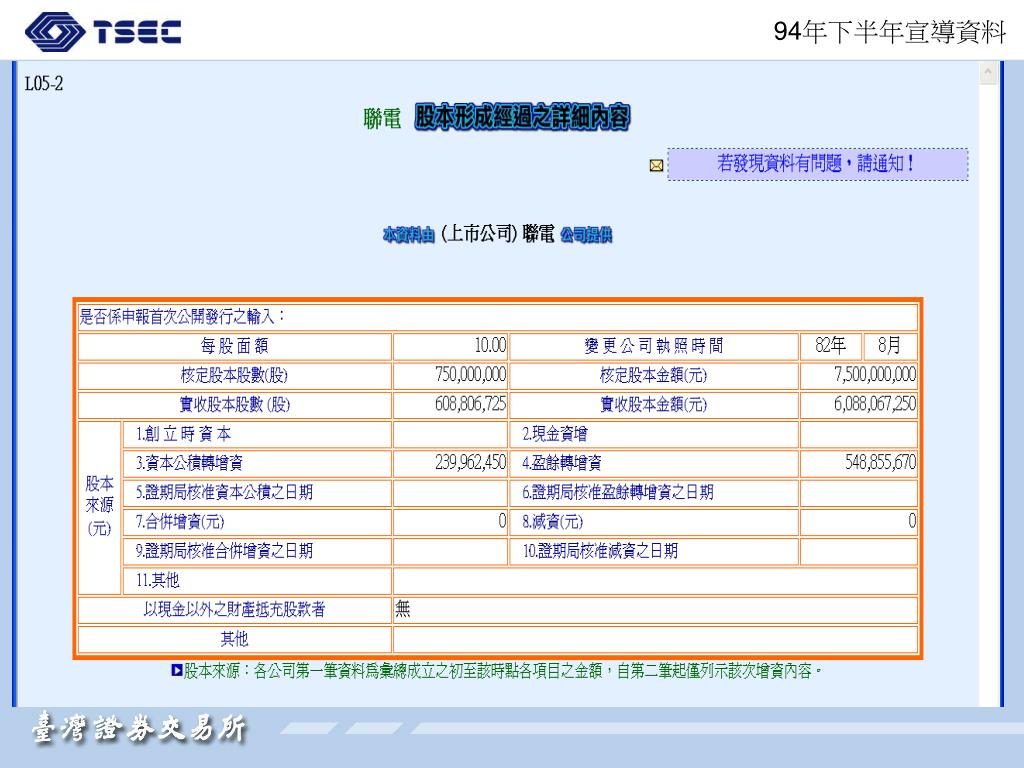
Task: Click the '94年下半年宣導資料' title
Action: [889, 31]
